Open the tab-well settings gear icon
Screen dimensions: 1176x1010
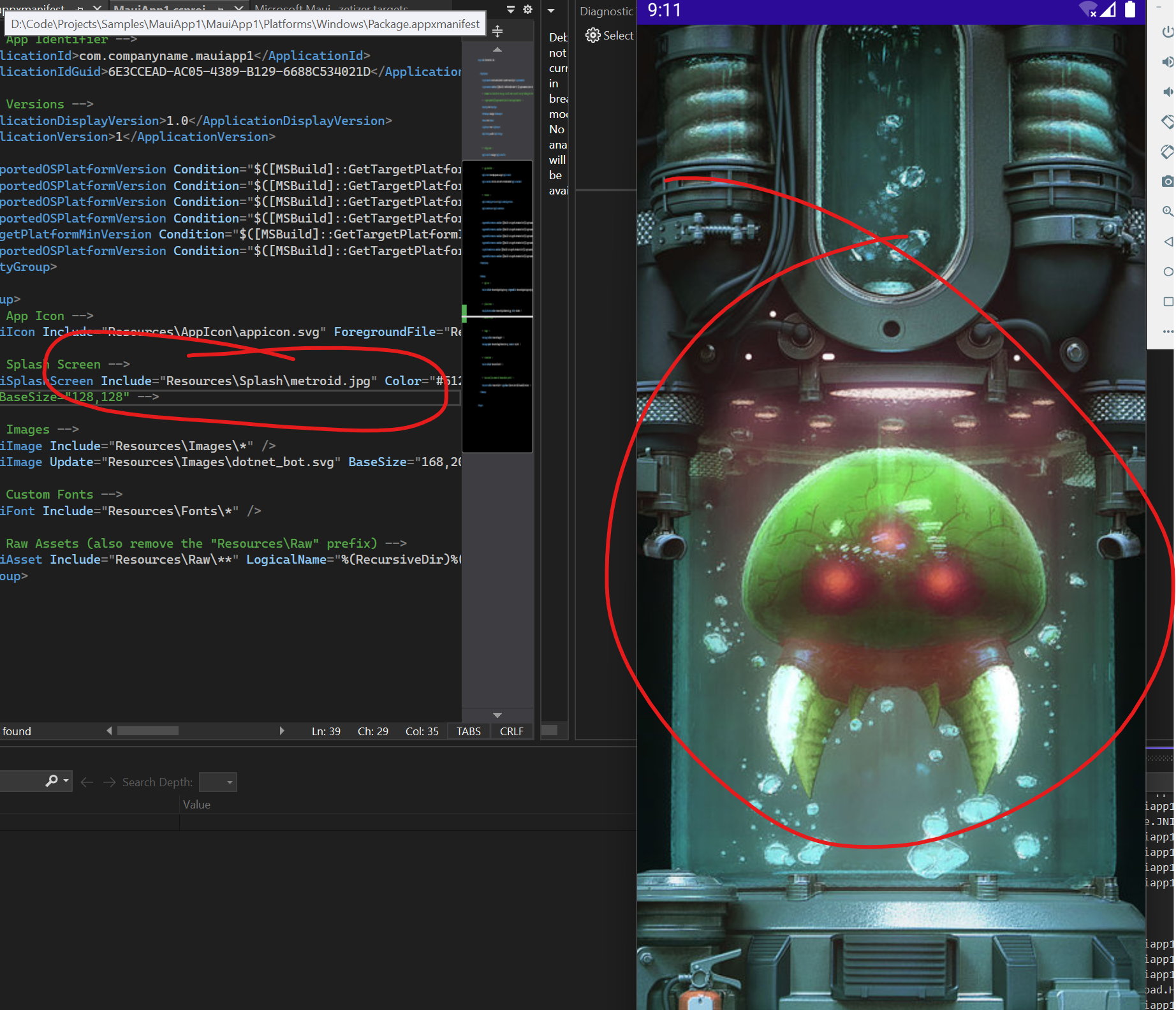527,9
